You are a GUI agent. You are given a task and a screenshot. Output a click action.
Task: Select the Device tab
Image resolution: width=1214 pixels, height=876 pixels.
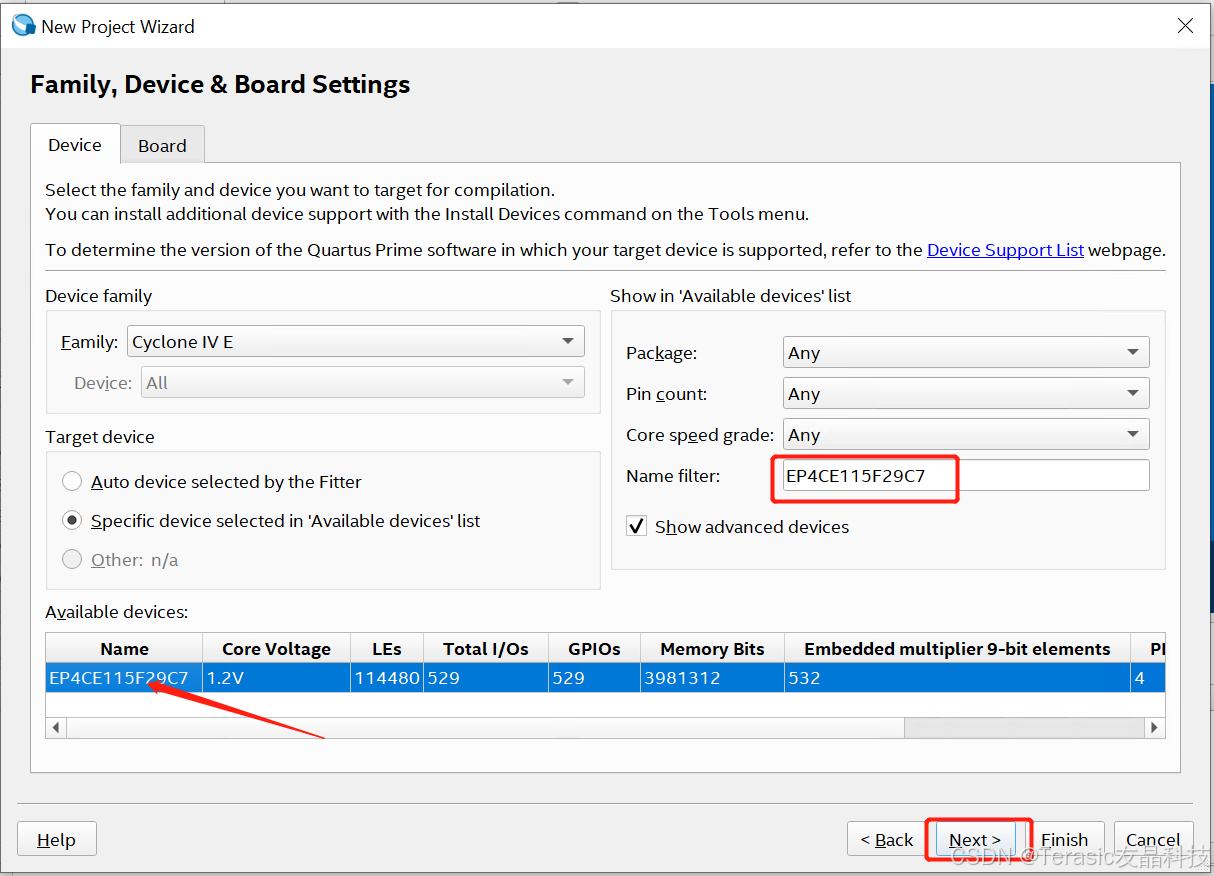pyautogui.click(x=75, y=144)
